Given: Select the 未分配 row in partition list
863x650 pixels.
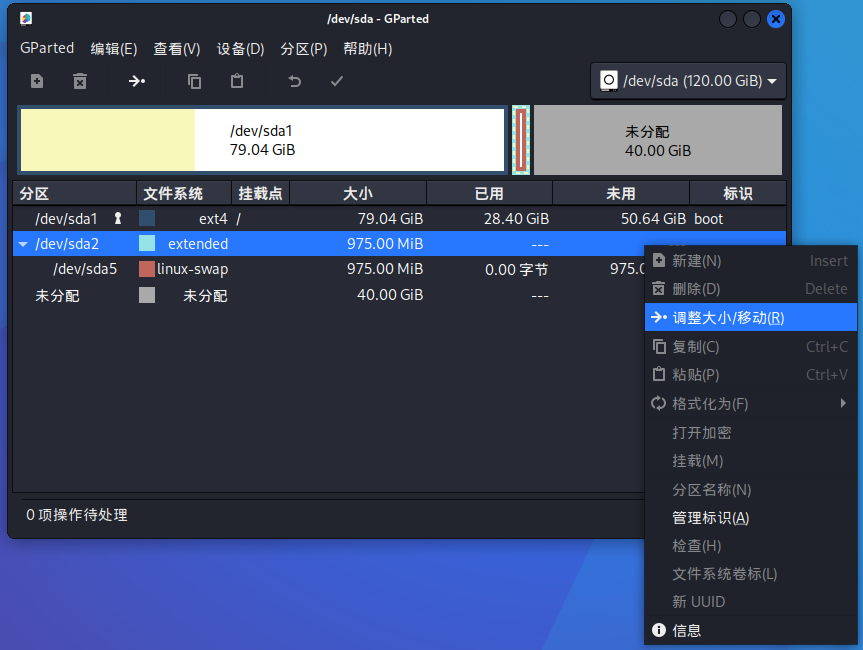Looking at the screenshot, I should click(x=329, y=295).
